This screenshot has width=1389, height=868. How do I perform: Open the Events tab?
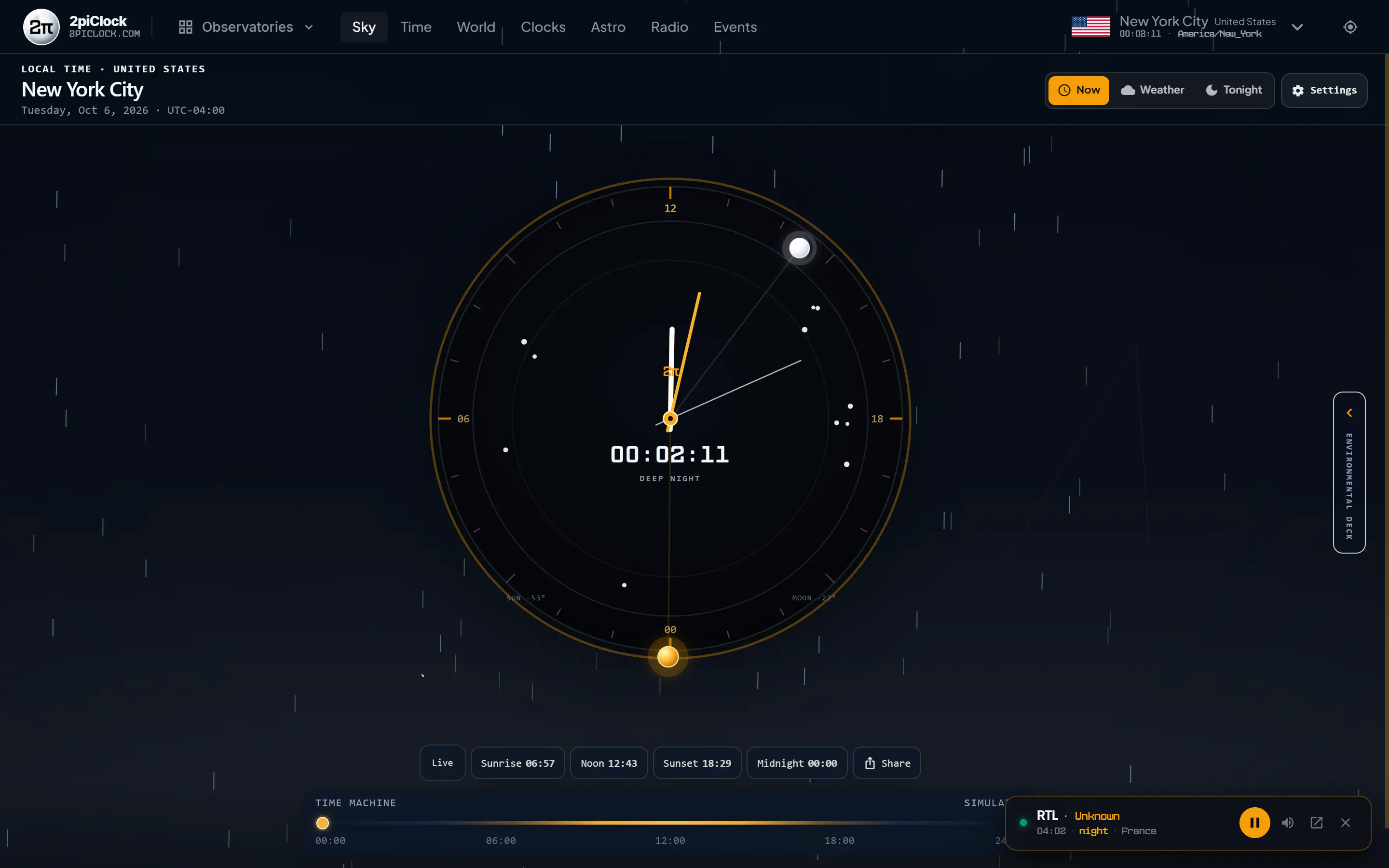[x=735, y=27]
